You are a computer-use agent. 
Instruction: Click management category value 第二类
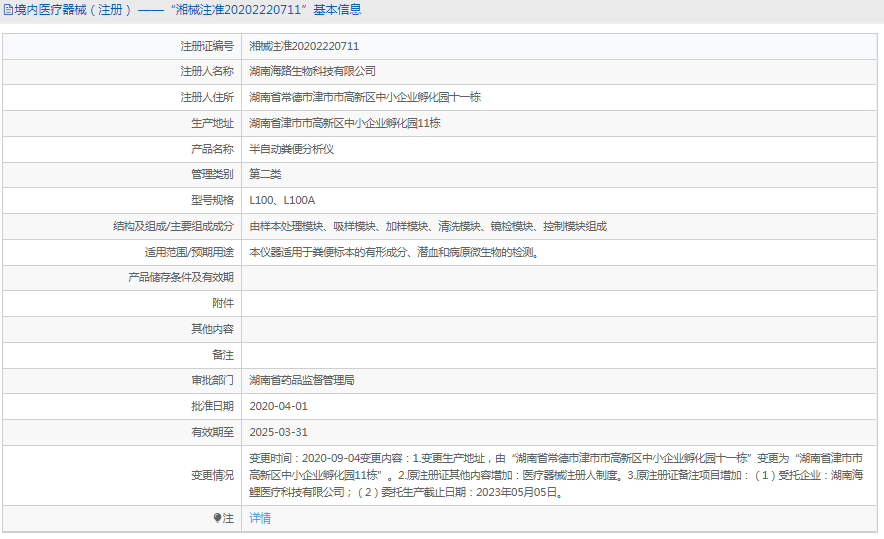pos(265,174)
